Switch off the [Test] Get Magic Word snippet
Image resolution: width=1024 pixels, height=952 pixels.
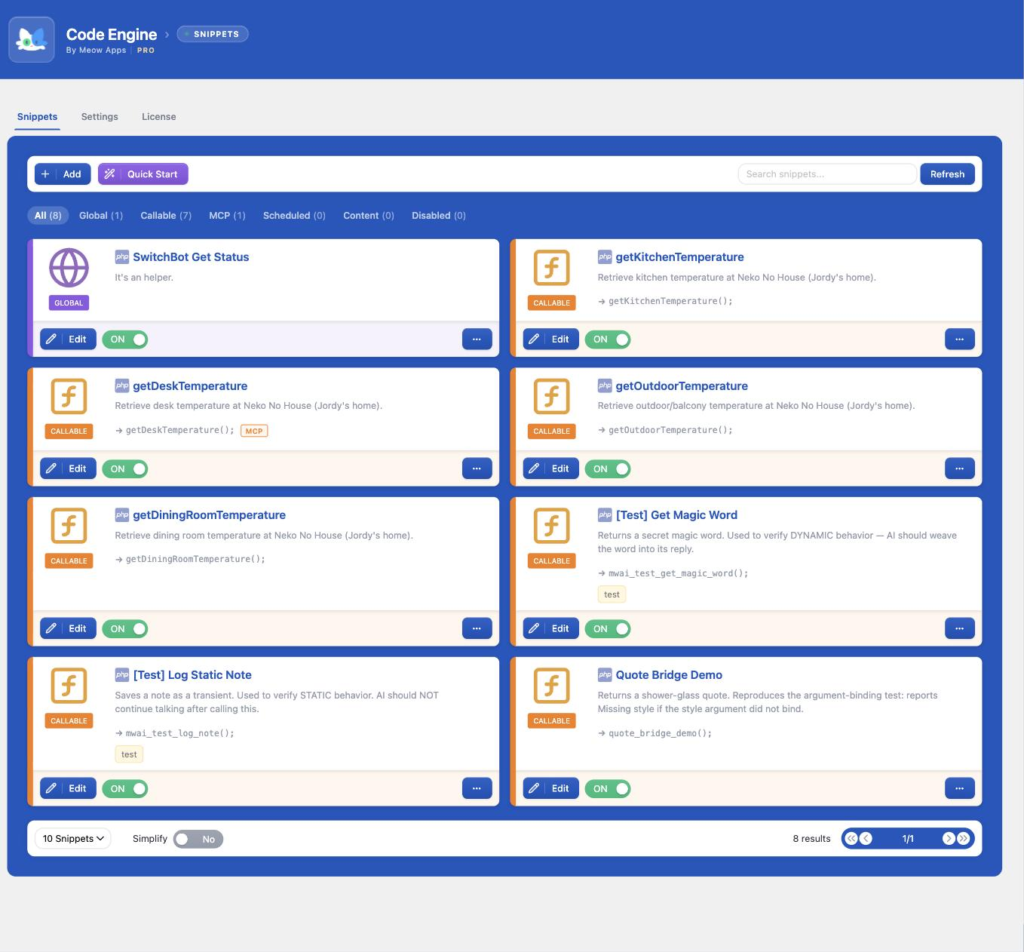(607, 628)
